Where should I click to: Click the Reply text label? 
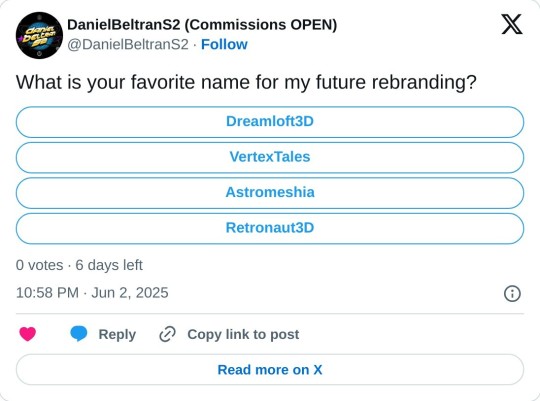[117, 335]
